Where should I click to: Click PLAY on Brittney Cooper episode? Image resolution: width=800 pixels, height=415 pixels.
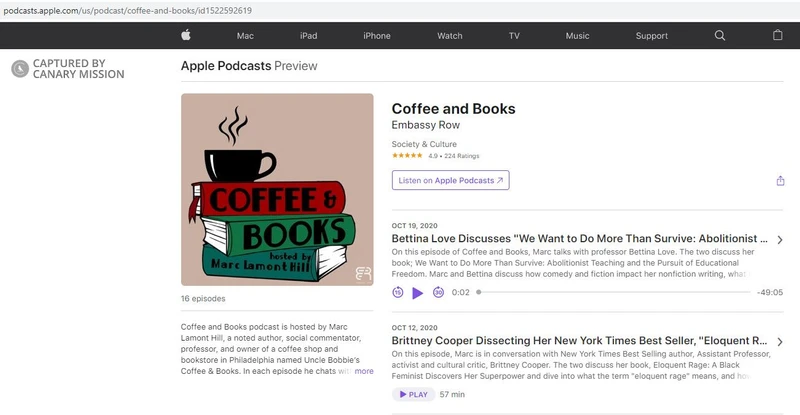[x=413, y=395]
